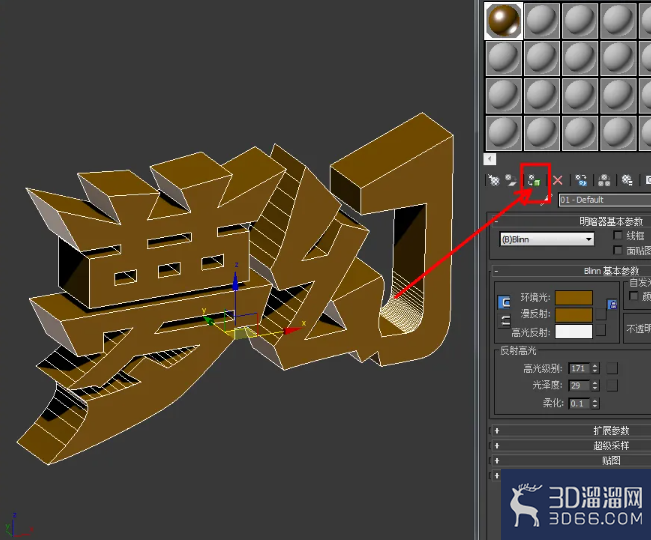
Task: Click the 漫反射 diffuse color swatch
Action: pos(574,314)
